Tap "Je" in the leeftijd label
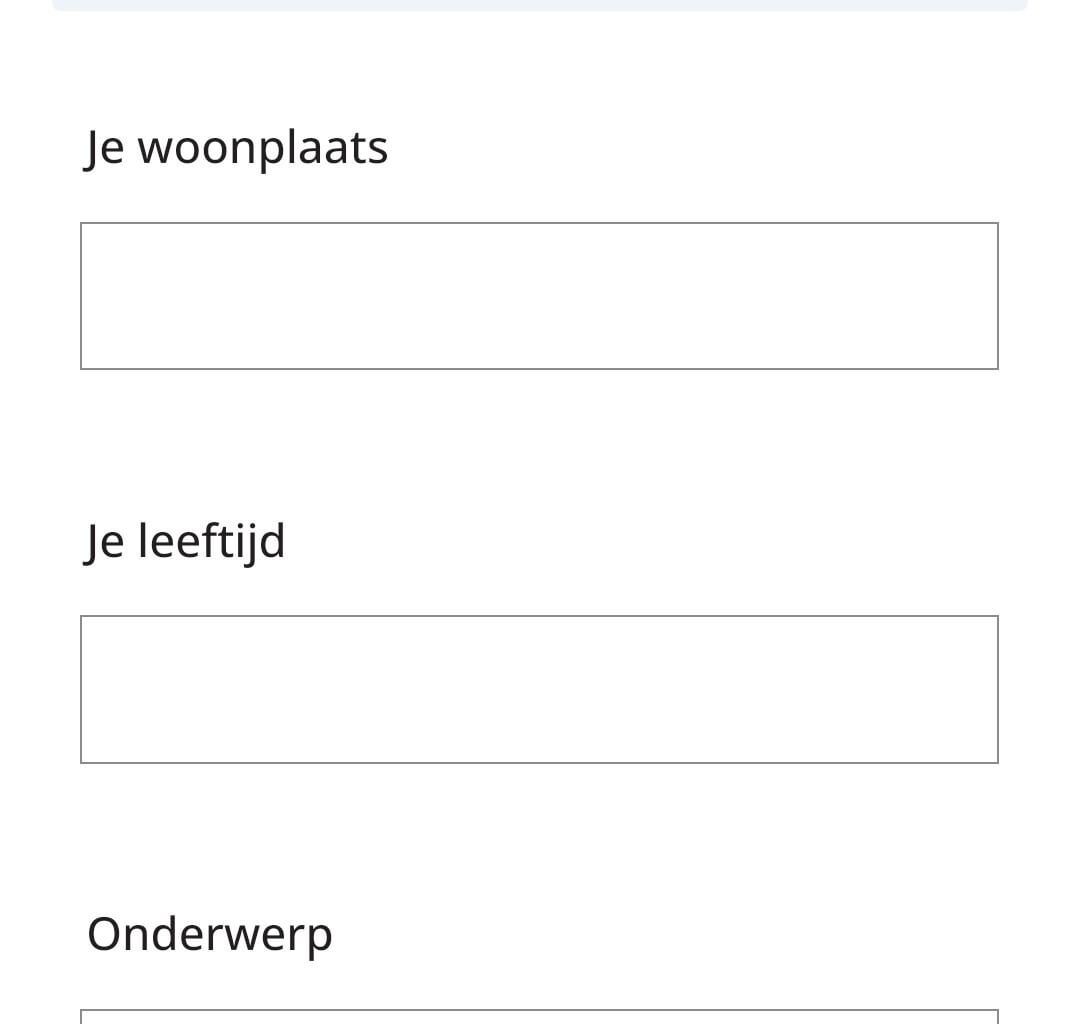Image resolution: width=1080 pixels, height=1024 pixels. point(105,541)
